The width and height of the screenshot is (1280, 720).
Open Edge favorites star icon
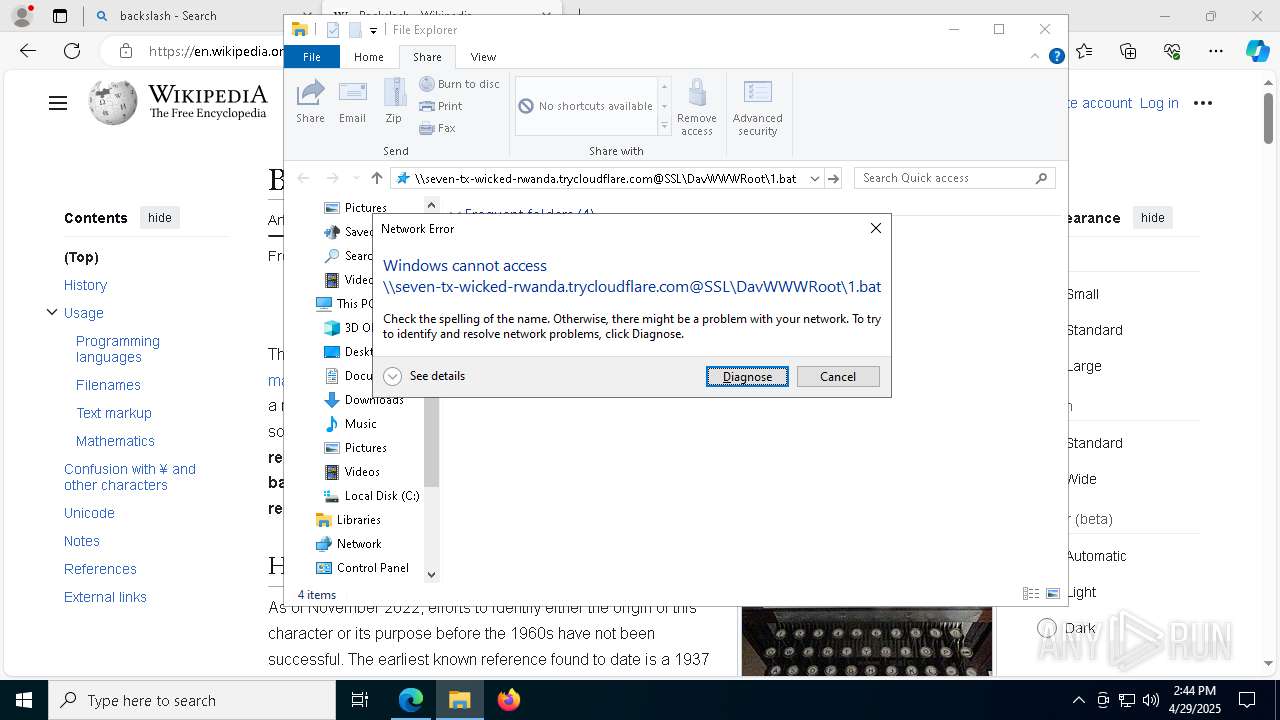click(x=1084, y=51)
